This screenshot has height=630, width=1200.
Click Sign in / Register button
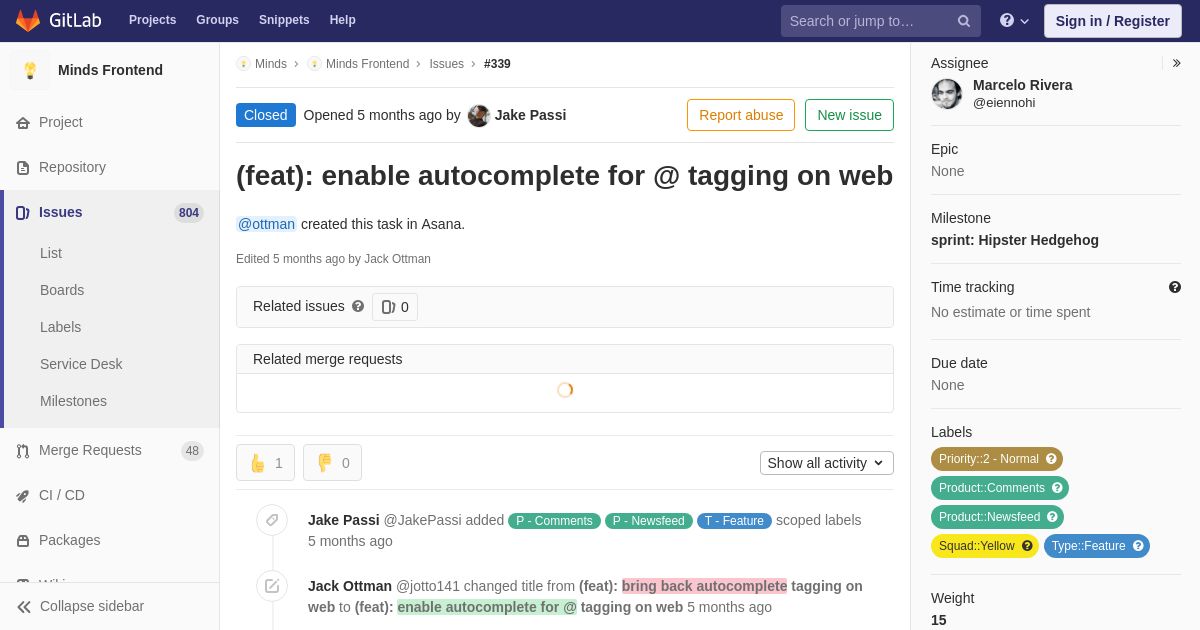(1112, 21)
